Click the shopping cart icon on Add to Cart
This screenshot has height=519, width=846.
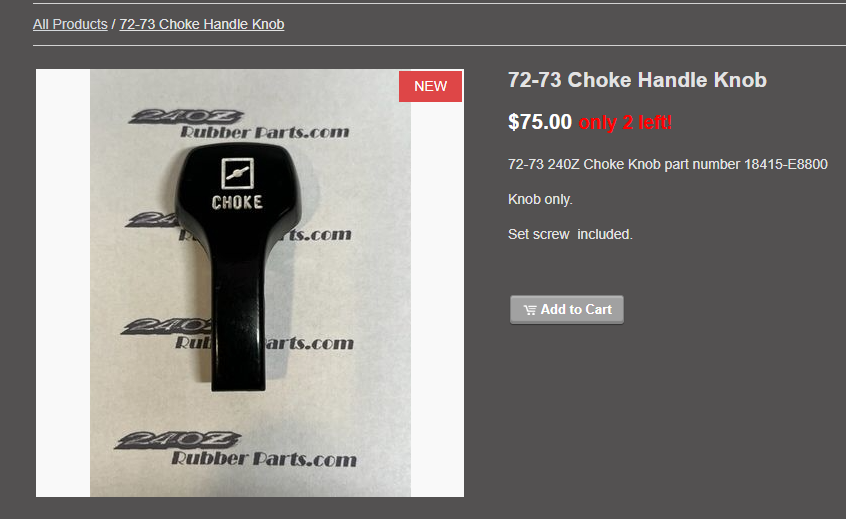[x=529, y=310]
